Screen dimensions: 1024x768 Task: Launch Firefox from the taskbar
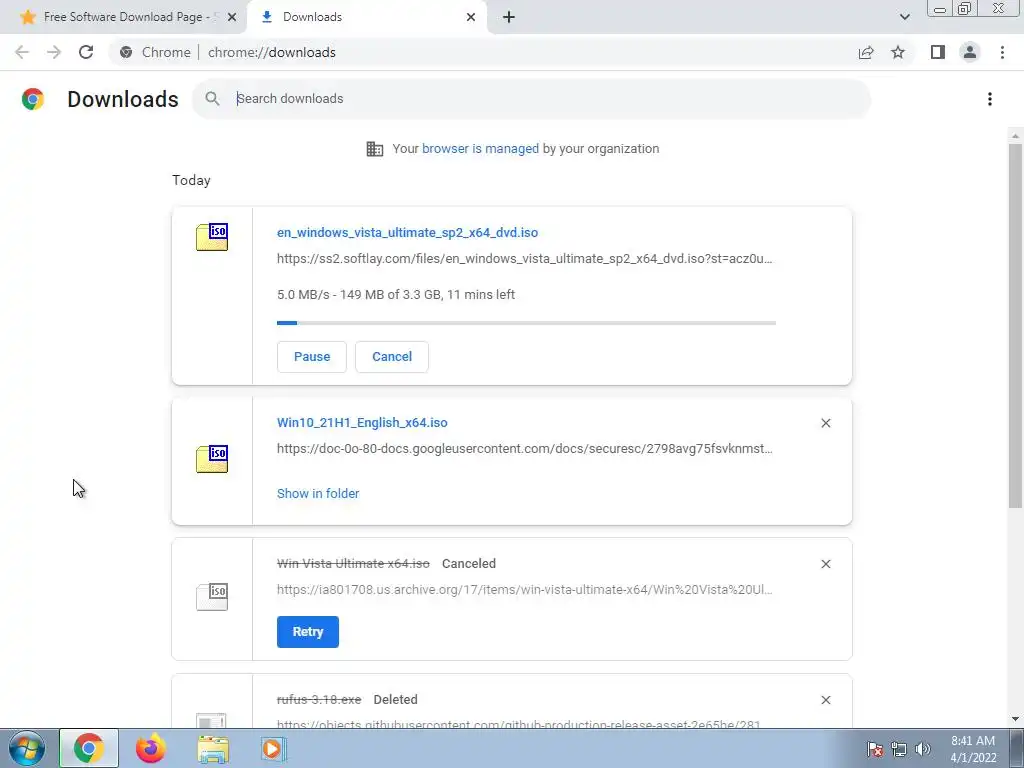151,748
